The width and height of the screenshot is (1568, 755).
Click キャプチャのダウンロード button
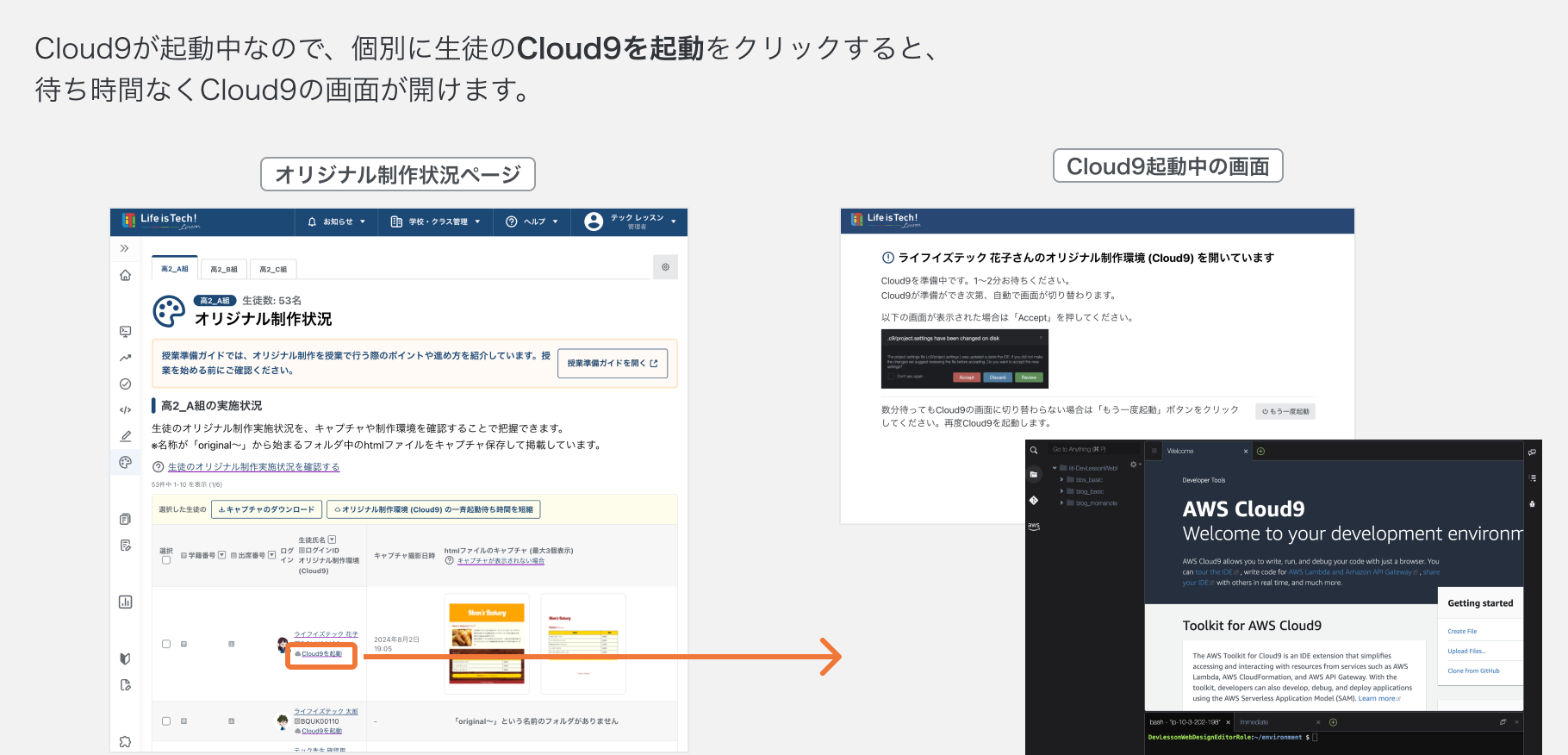[266, 509]
